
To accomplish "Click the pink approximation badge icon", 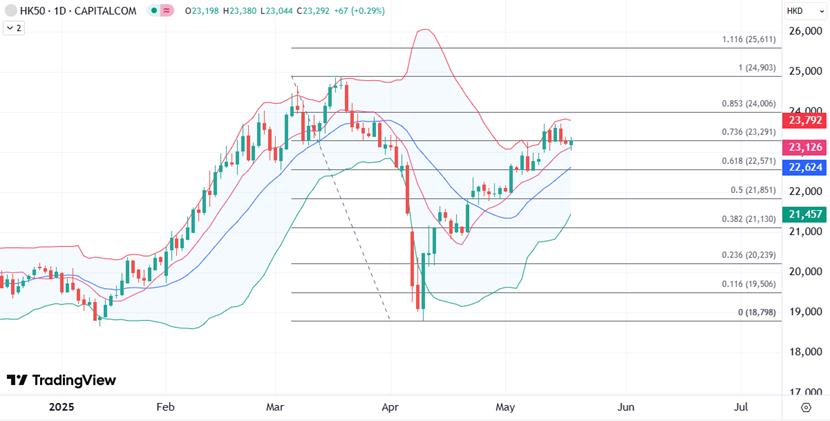I will tap(165, 10).
